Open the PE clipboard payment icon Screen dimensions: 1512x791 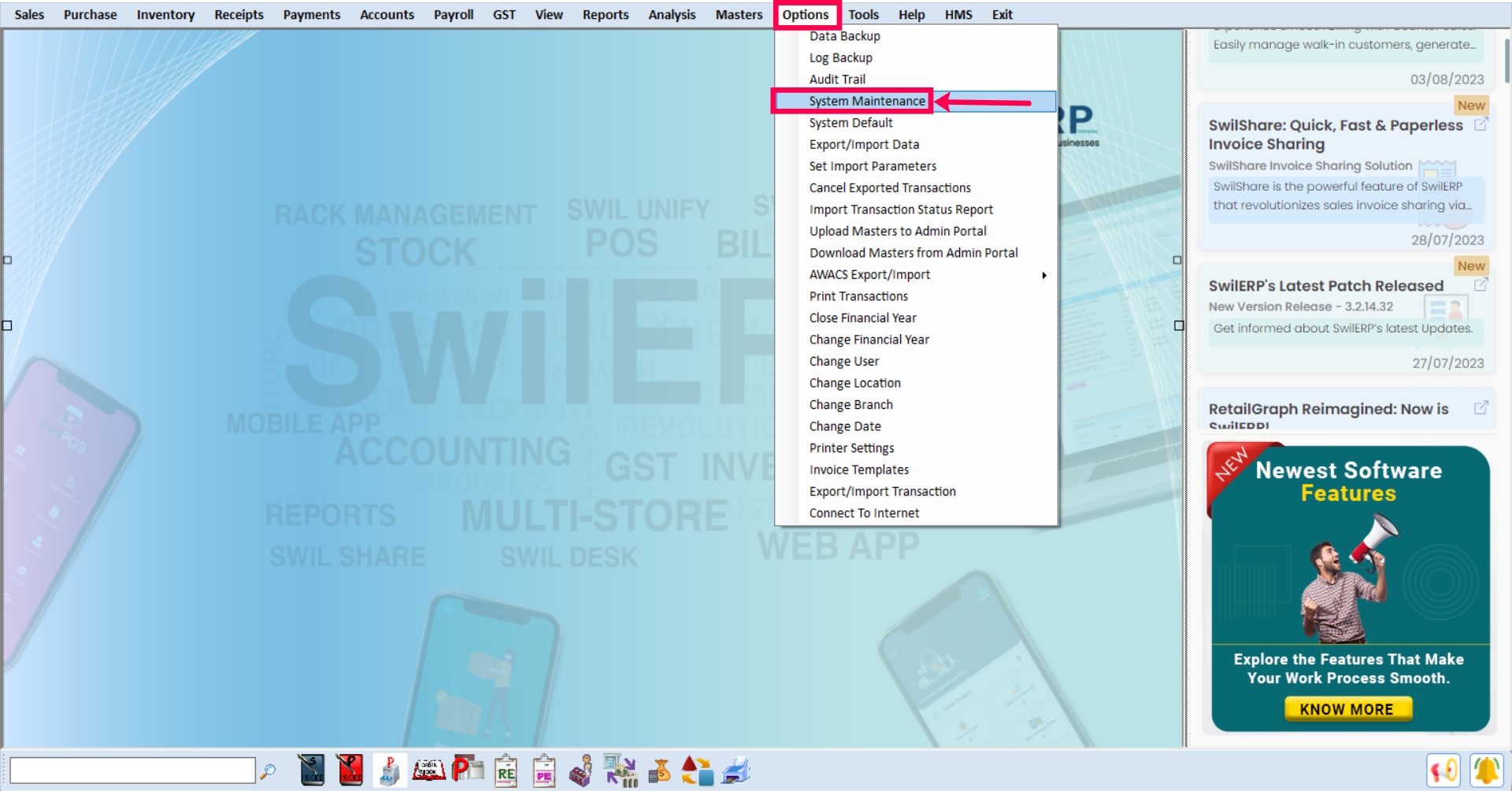coord(544,771)
